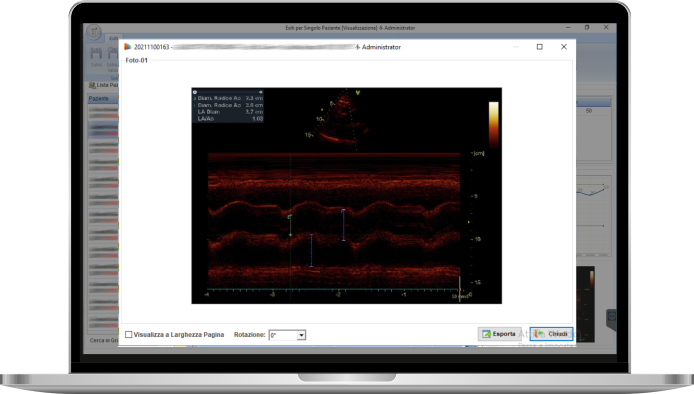Viewport: 694px width, 394px height.
Task: Click the round application menu button
Action: tap(93, 32)
